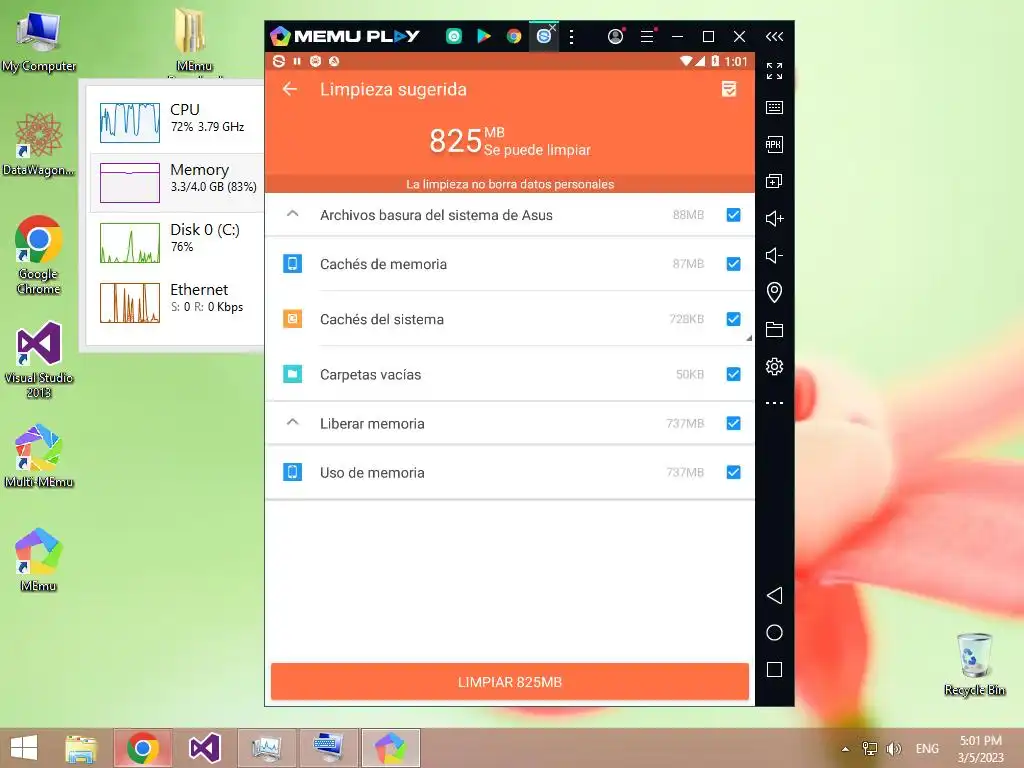Increase volume with MEmu sidebar icon
Viewport: 1024px width, 768px height.
pos(775,218)
